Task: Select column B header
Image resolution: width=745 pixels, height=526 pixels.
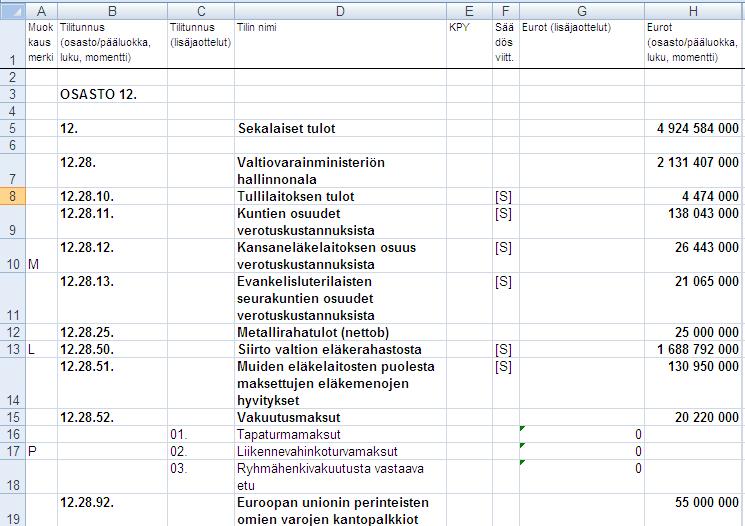Action: tap(113, 11)
